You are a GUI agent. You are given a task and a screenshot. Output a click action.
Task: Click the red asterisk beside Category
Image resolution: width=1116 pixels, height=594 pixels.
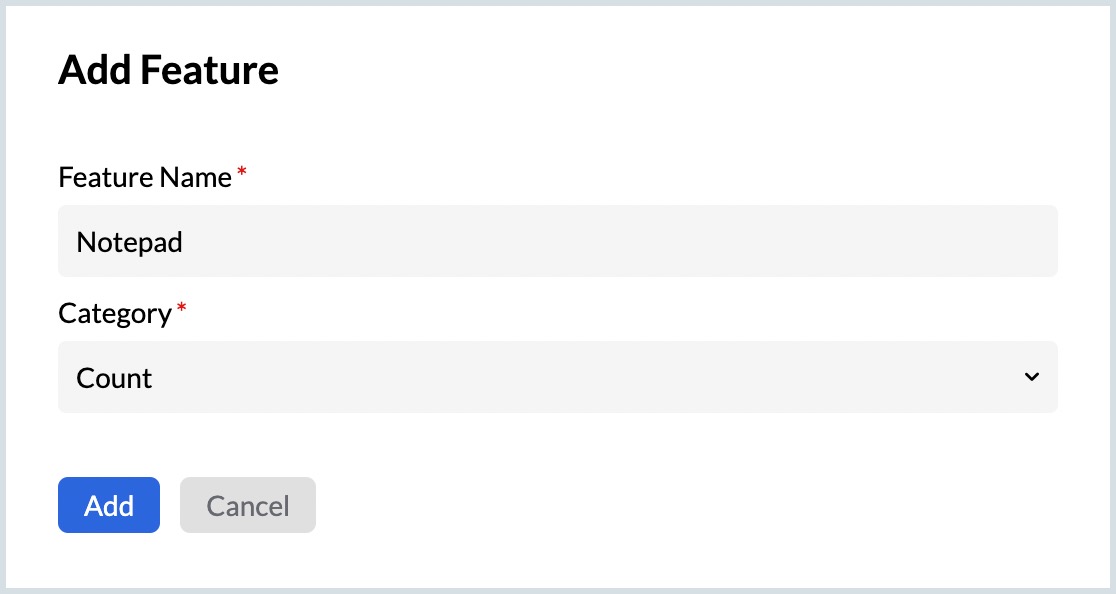181,310
